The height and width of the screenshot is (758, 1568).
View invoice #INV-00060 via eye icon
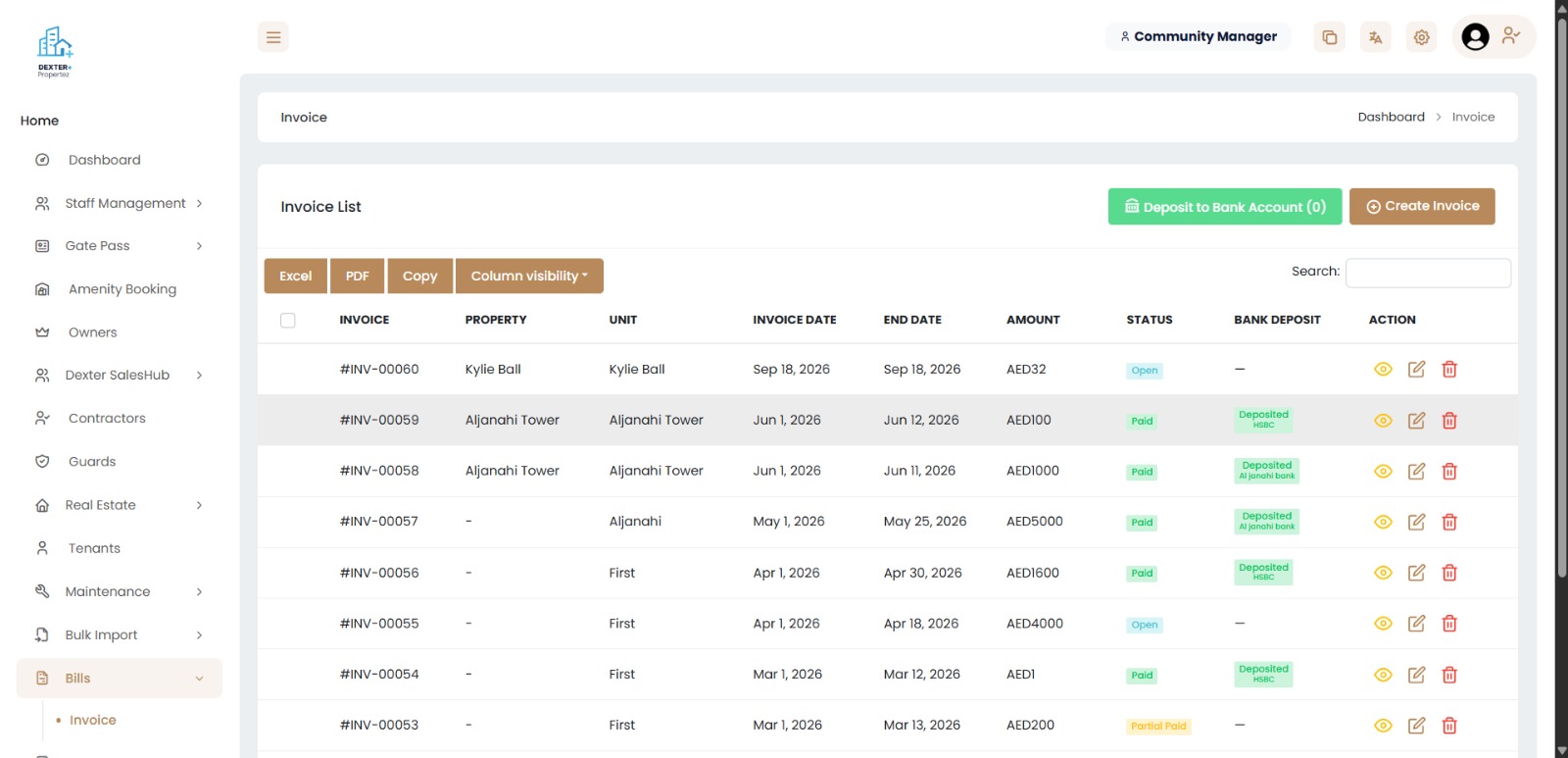1383,370
